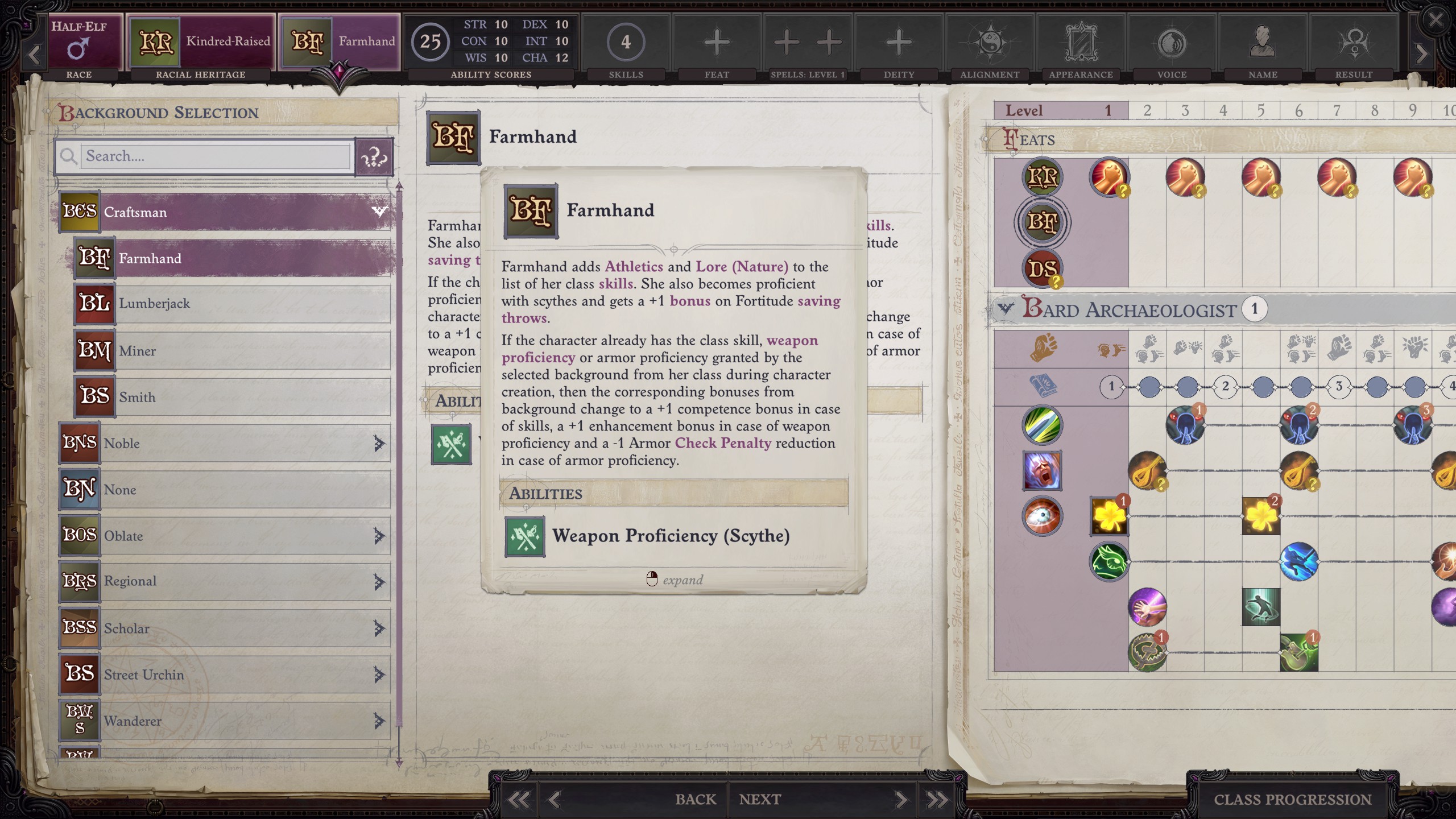Click the yellow clover luck ability icon
The image size is (1456, 819).
(1108, 516)
